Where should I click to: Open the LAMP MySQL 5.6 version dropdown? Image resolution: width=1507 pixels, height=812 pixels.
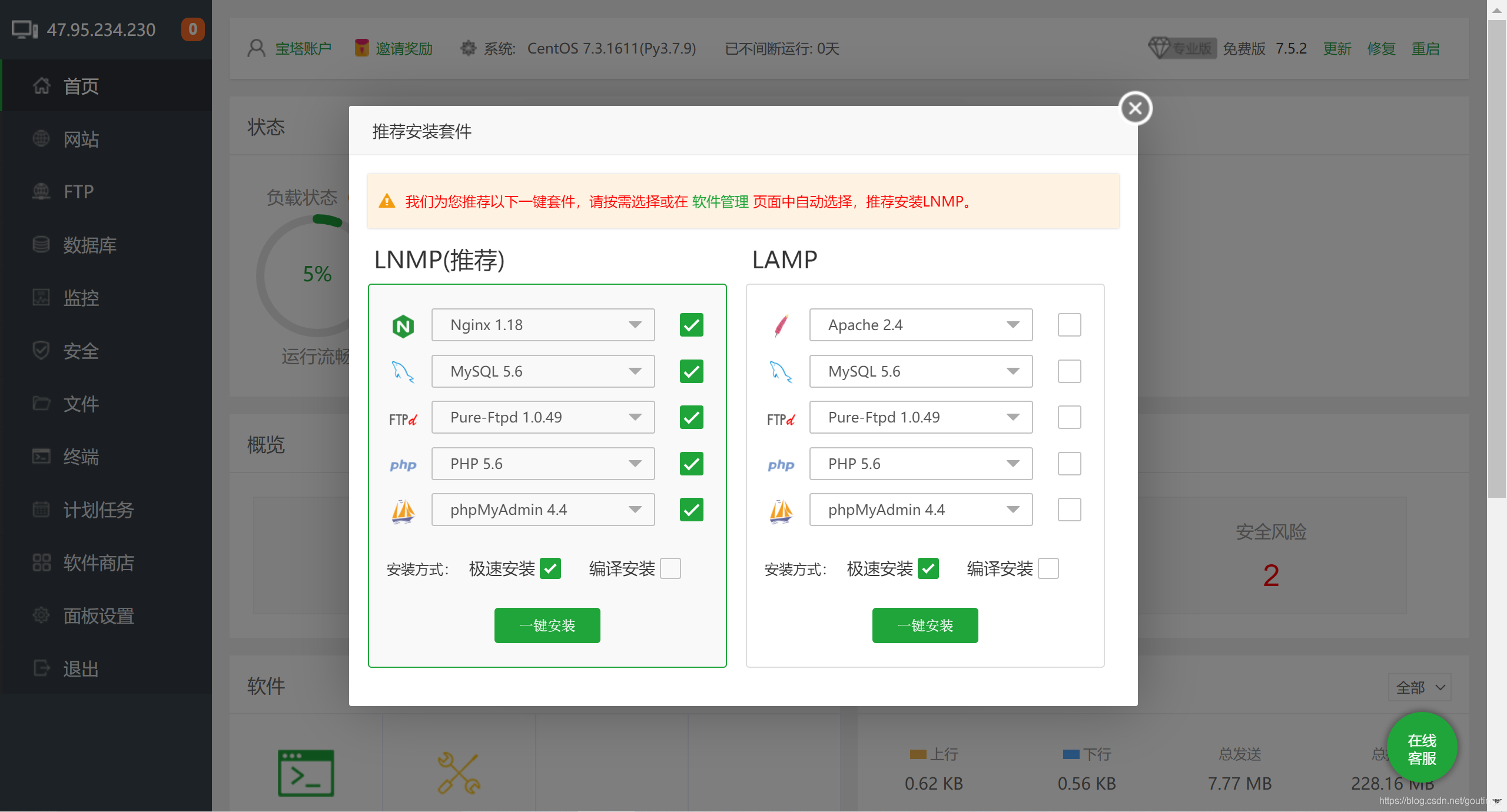coord(921,371)
